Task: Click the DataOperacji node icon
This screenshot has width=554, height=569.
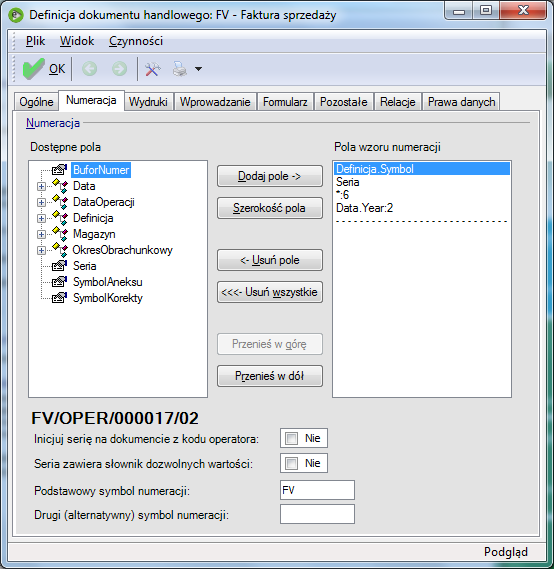Action: point(59,202)
